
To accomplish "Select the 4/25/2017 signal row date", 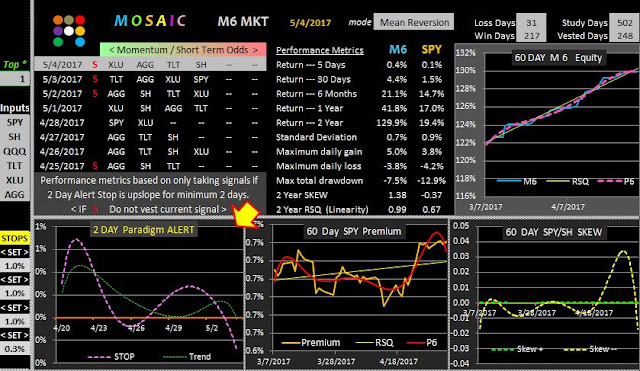I will 62,166.
